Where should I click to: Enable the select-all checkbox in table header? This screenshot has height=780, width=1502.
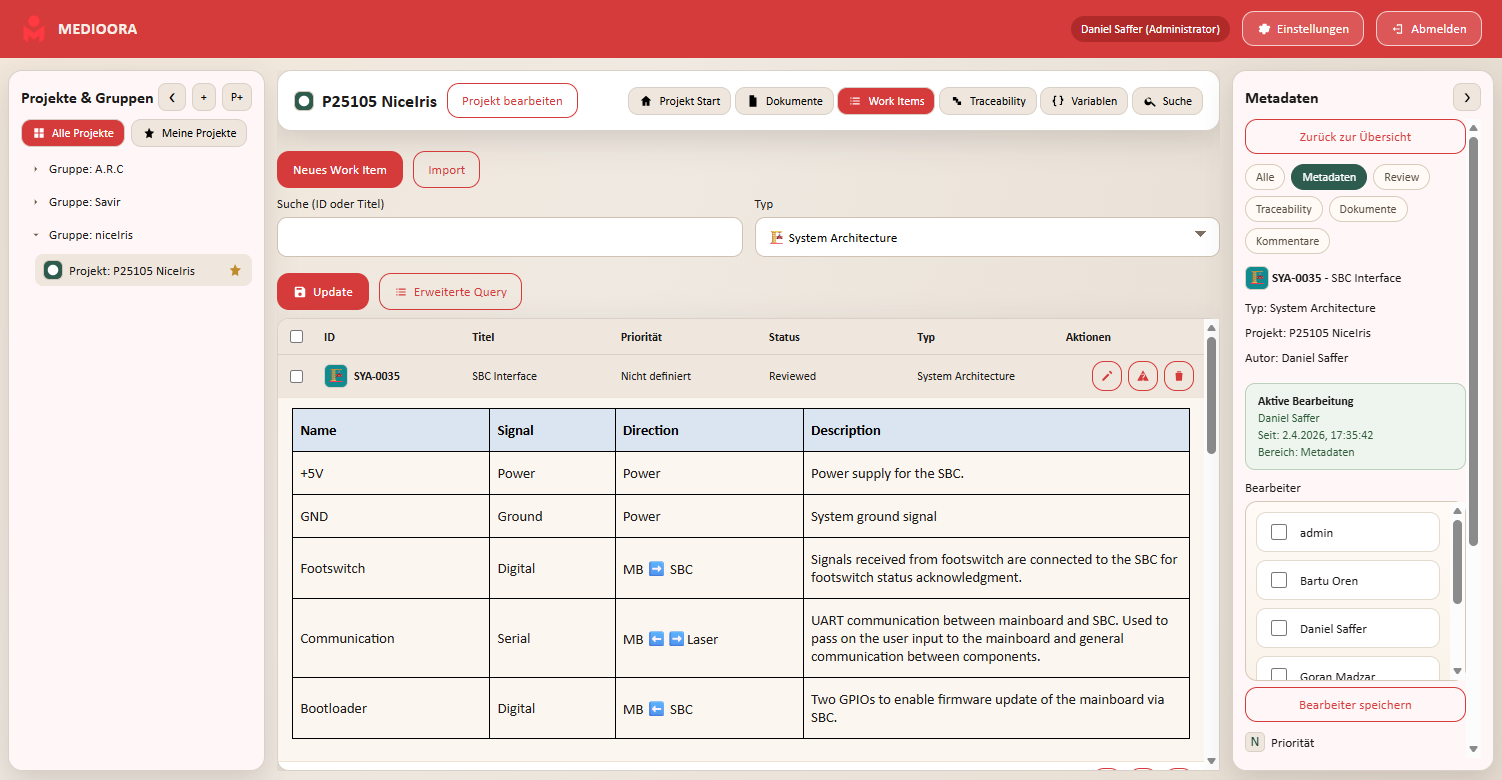coord(296,337)
